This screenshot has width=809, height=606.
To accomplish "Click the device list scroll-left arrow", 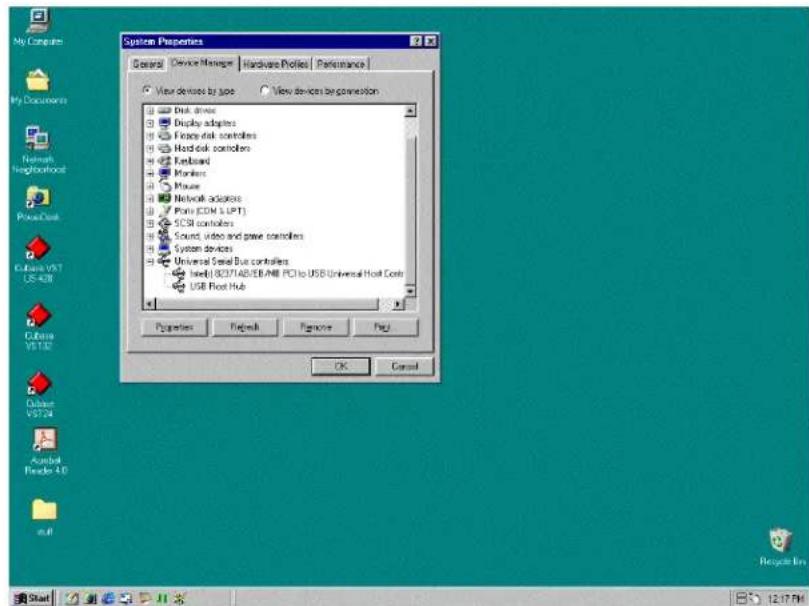I will click(150, 304).
